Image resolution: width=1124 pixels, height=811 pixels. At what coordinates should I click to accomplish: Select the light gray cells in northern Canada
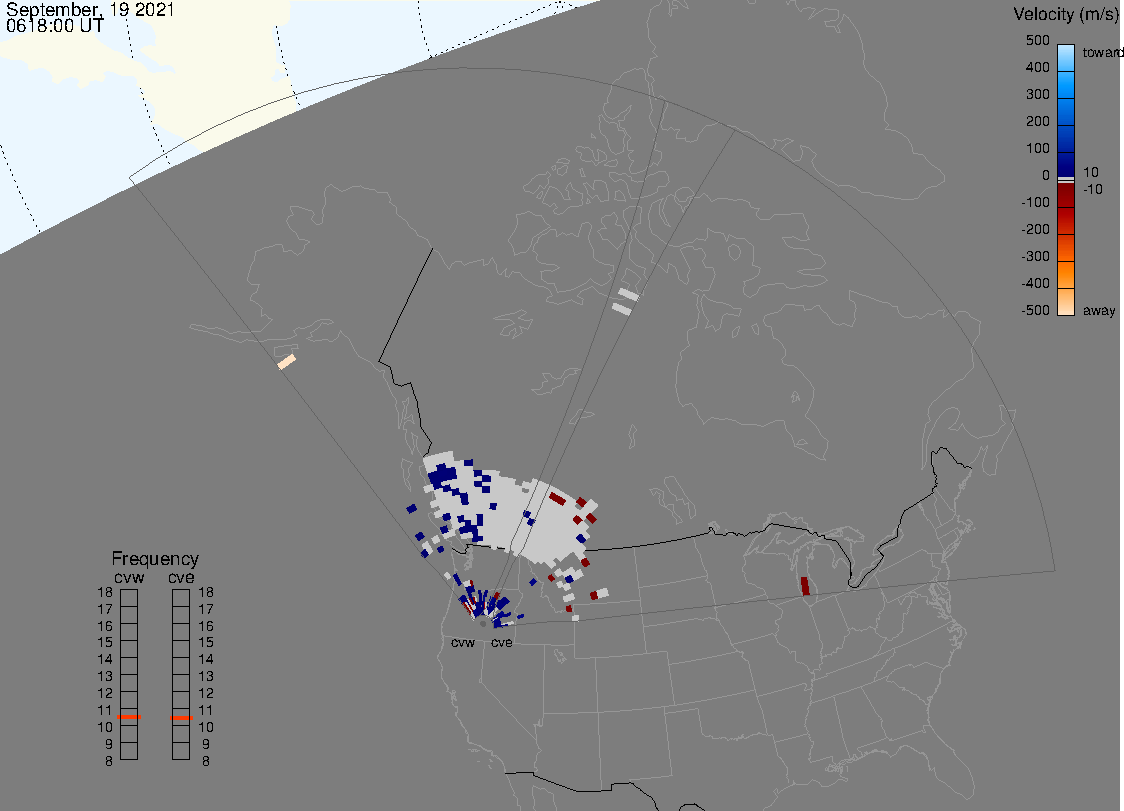(x=624, y=301)
